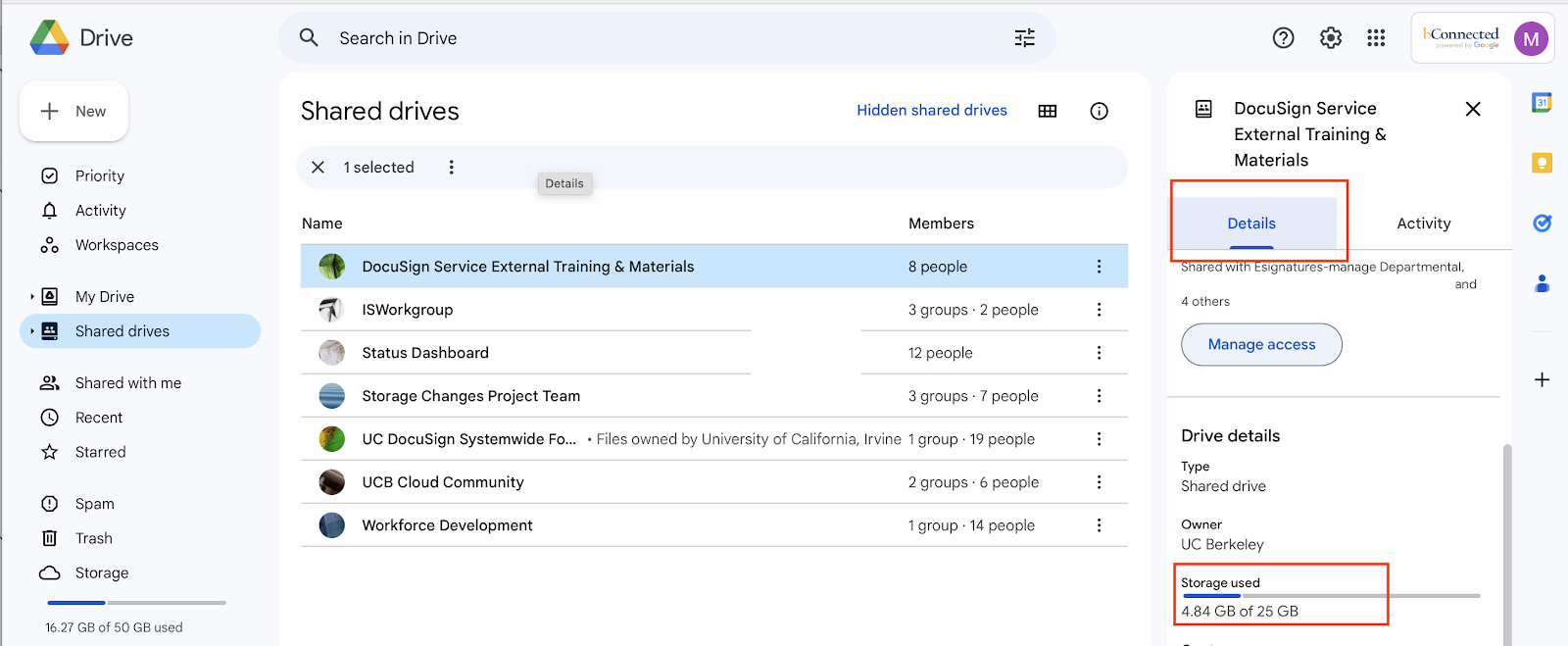
Task: Clear the selection with X icon
Action: tap(318, 168)
